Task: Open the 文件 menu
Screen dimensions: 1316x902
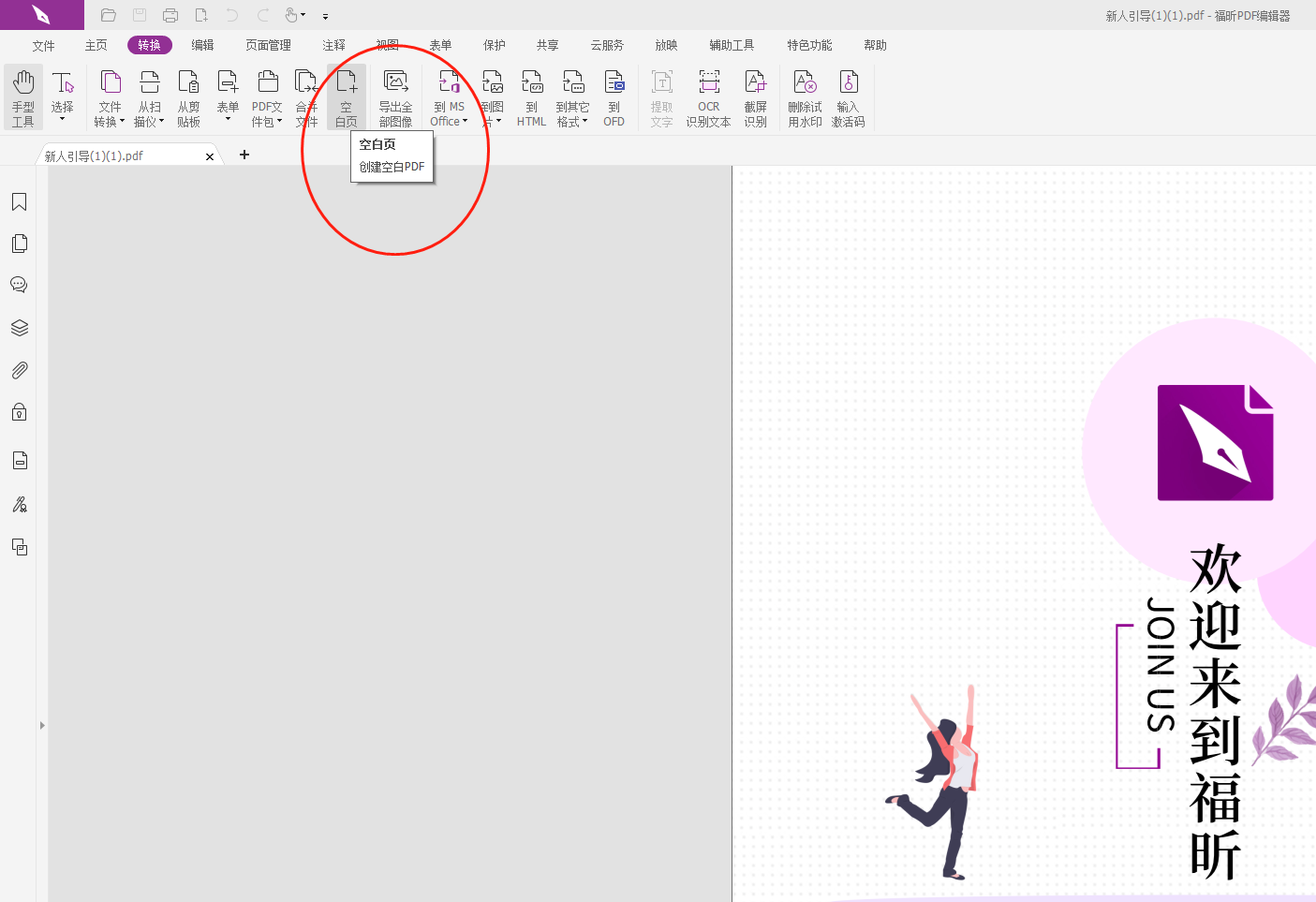Action: point(43,45)
